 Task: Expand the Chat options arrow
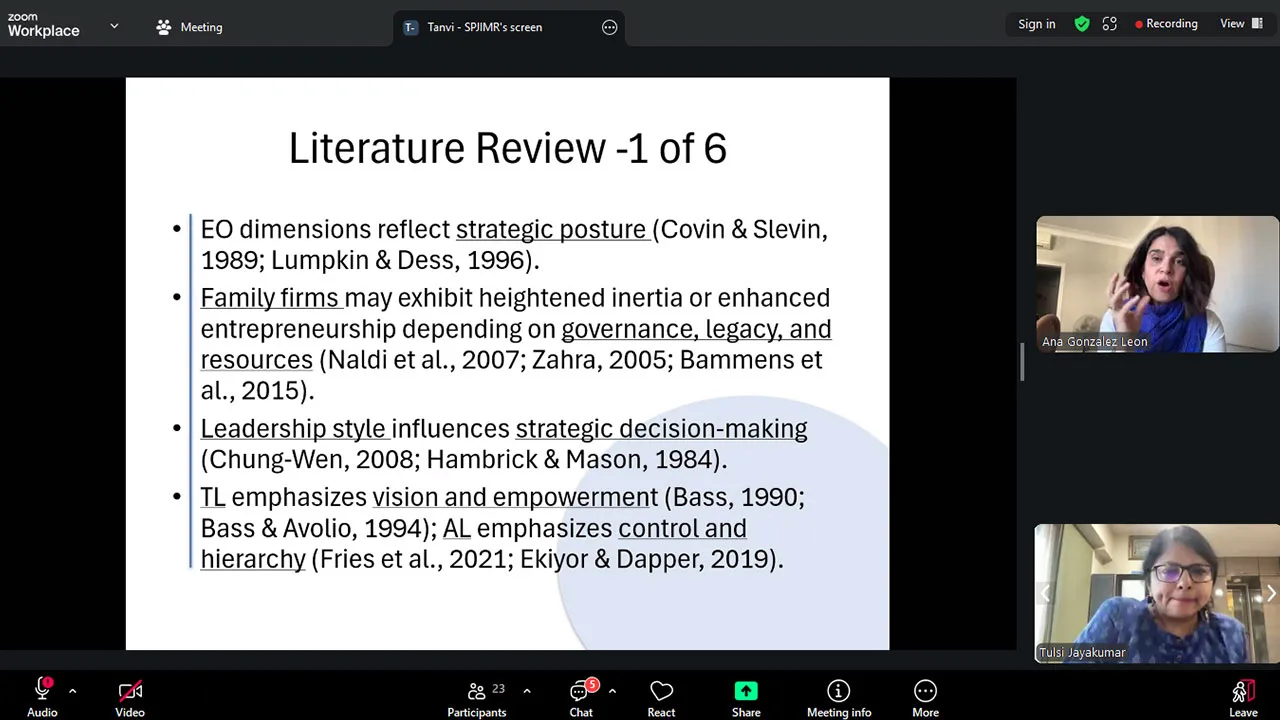click(x=612, y=691)
